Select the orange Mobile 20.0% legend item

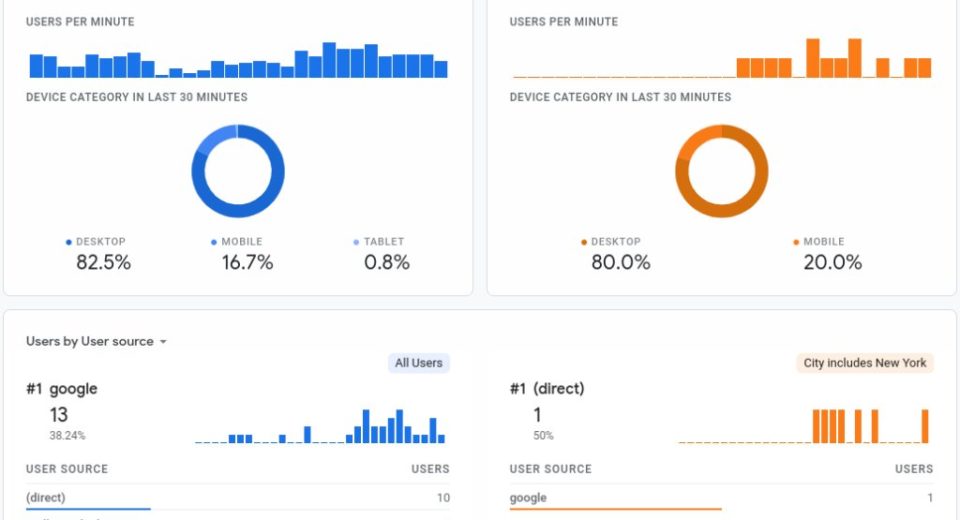(x=832, y=254)
